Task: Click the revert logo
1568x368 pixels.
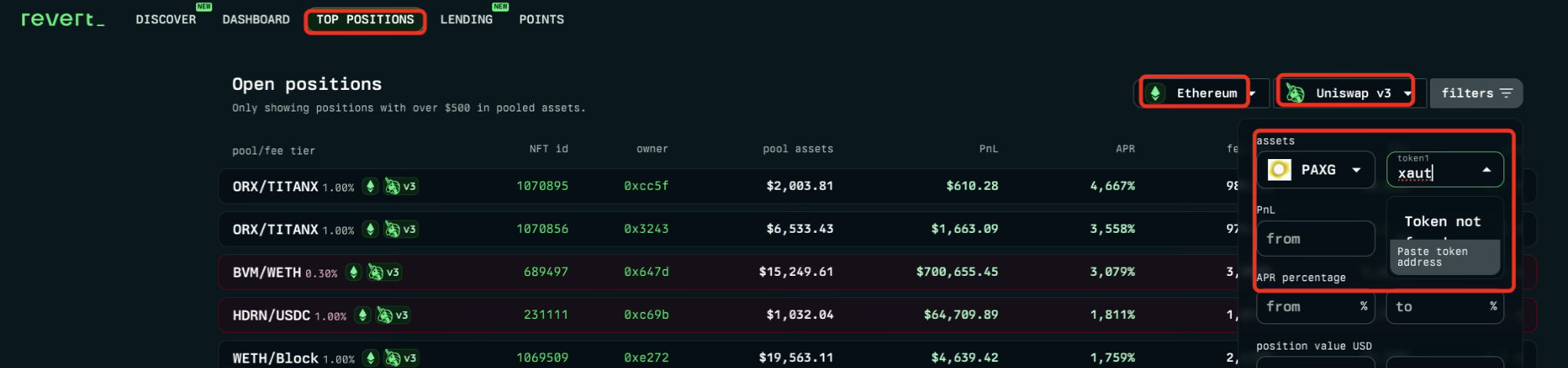Action: pos(62,19)
